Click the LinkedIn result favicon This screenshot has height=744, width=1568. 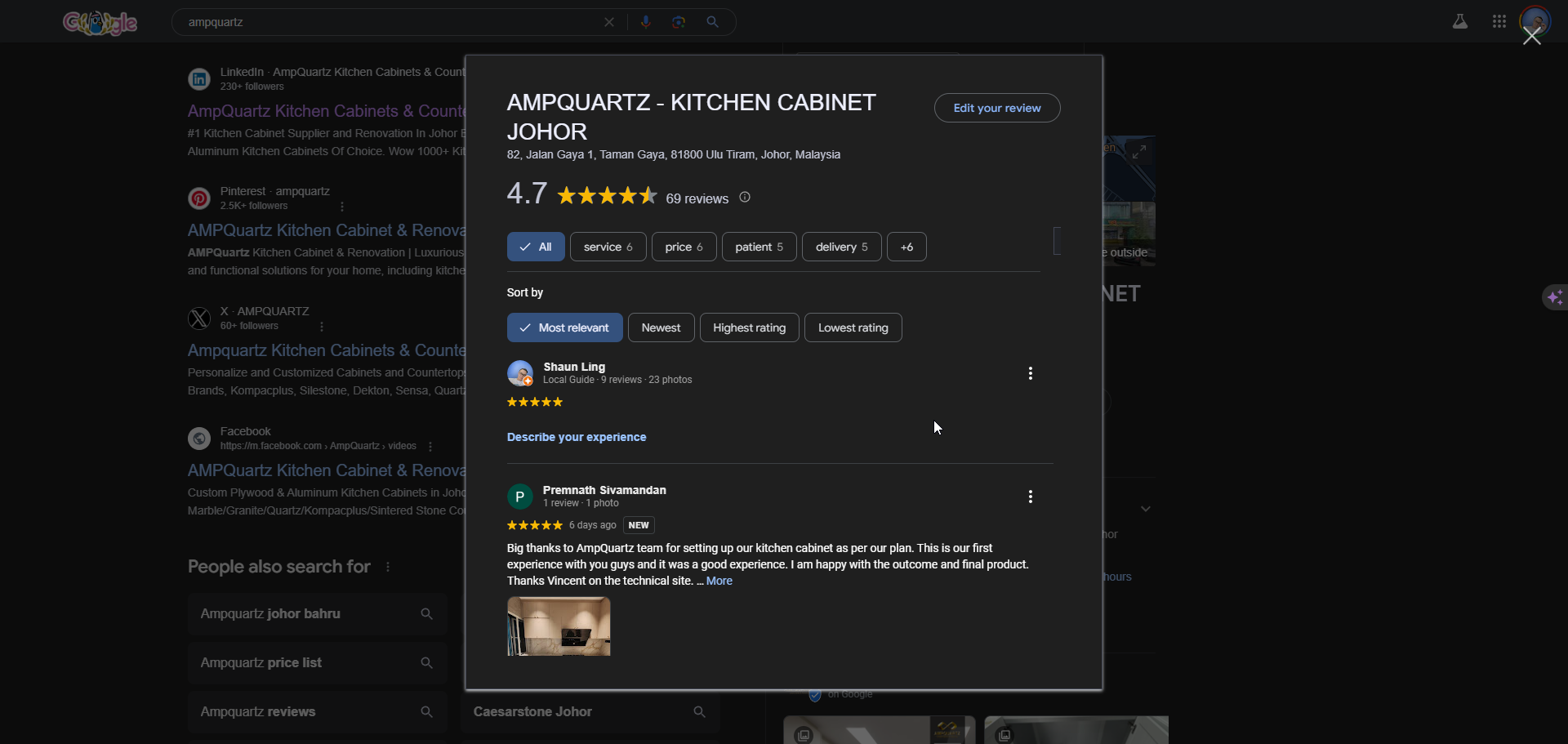click(199, 79)
